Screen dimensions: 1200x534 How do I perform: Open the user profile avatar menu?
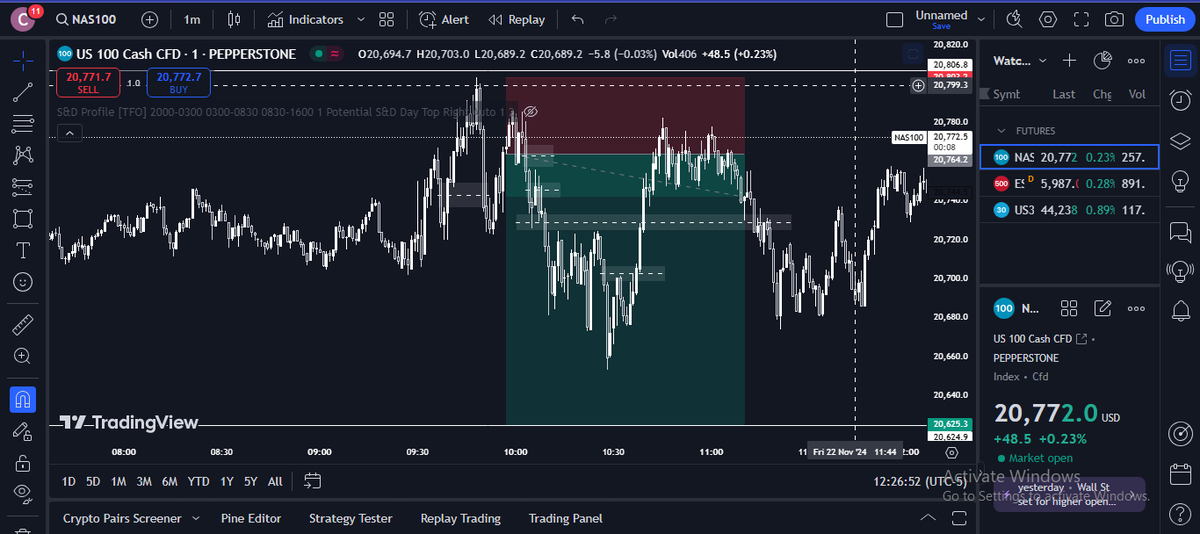pos(23,19)
